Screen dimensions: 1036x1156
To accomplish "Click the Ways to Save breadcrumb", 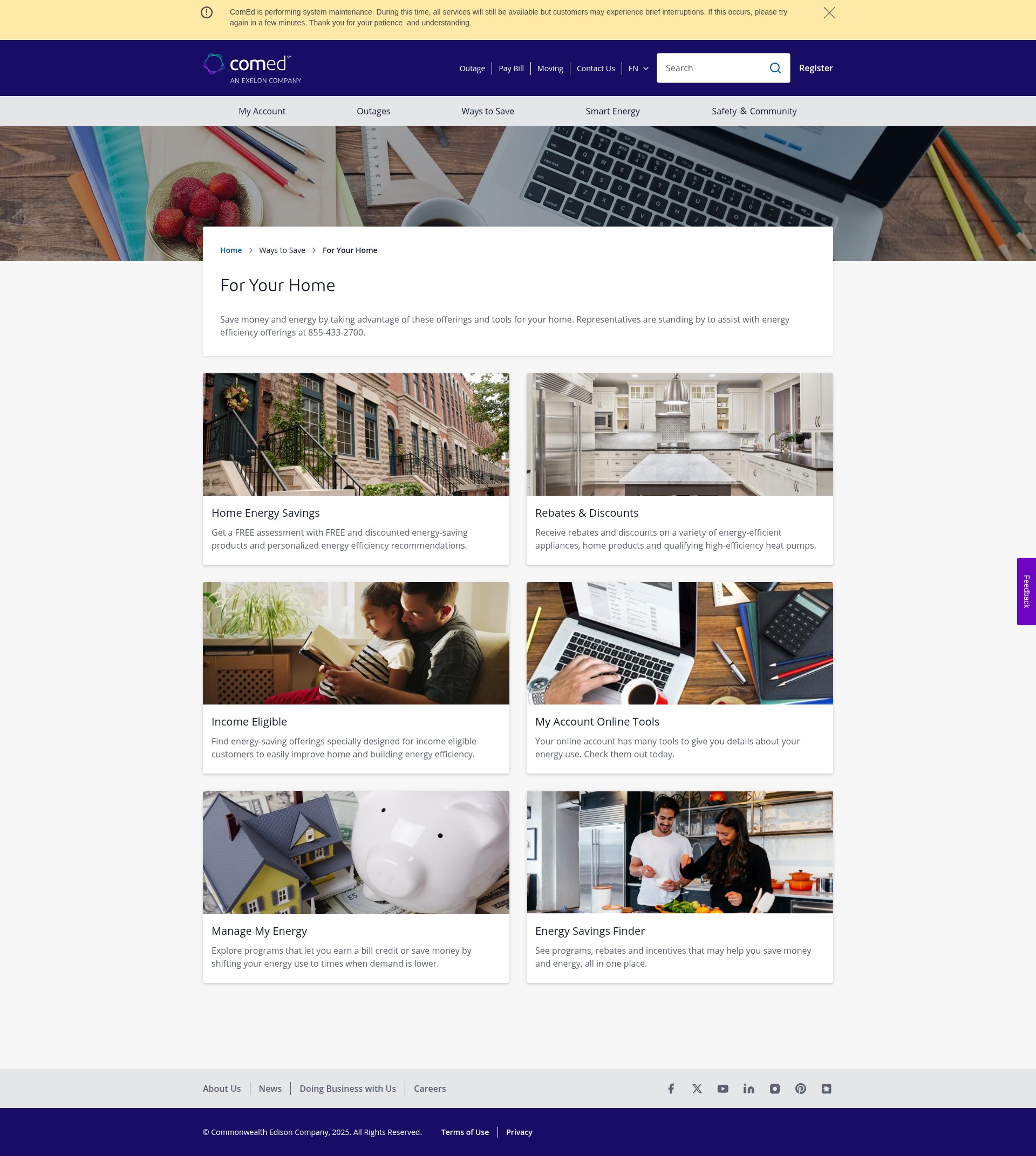I will (282, 250).
